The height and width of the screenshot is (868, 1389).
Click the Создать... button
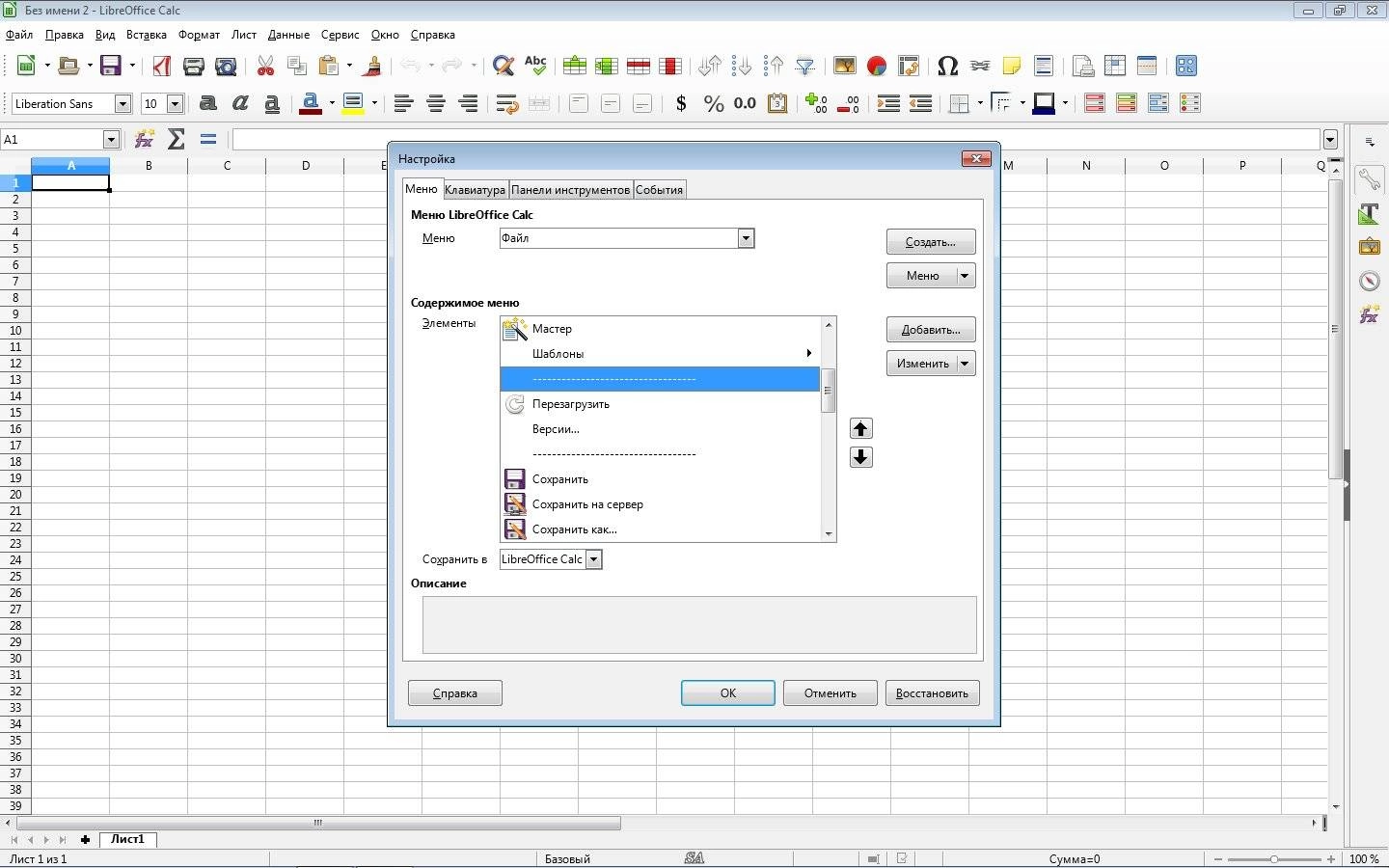[931, 242]
